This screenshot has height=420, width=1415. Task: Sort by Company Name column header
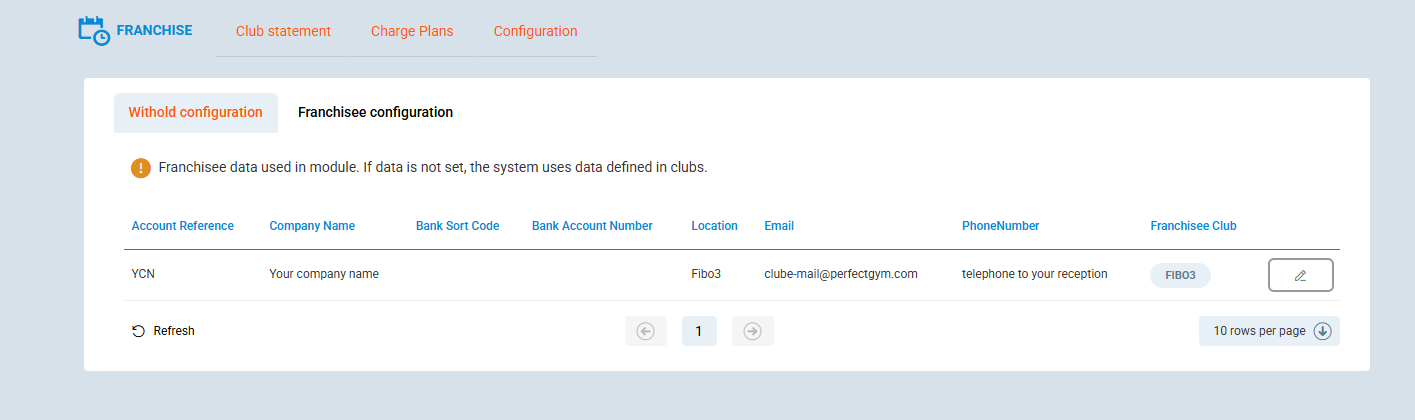[312, 226]
